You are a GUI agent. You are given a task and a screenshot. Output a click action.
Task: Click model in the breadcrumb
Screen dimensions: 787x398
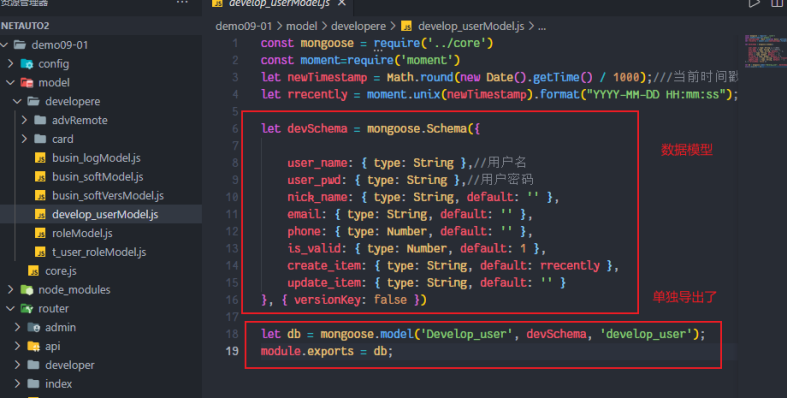pyautogui.click(x=302, y=26)
